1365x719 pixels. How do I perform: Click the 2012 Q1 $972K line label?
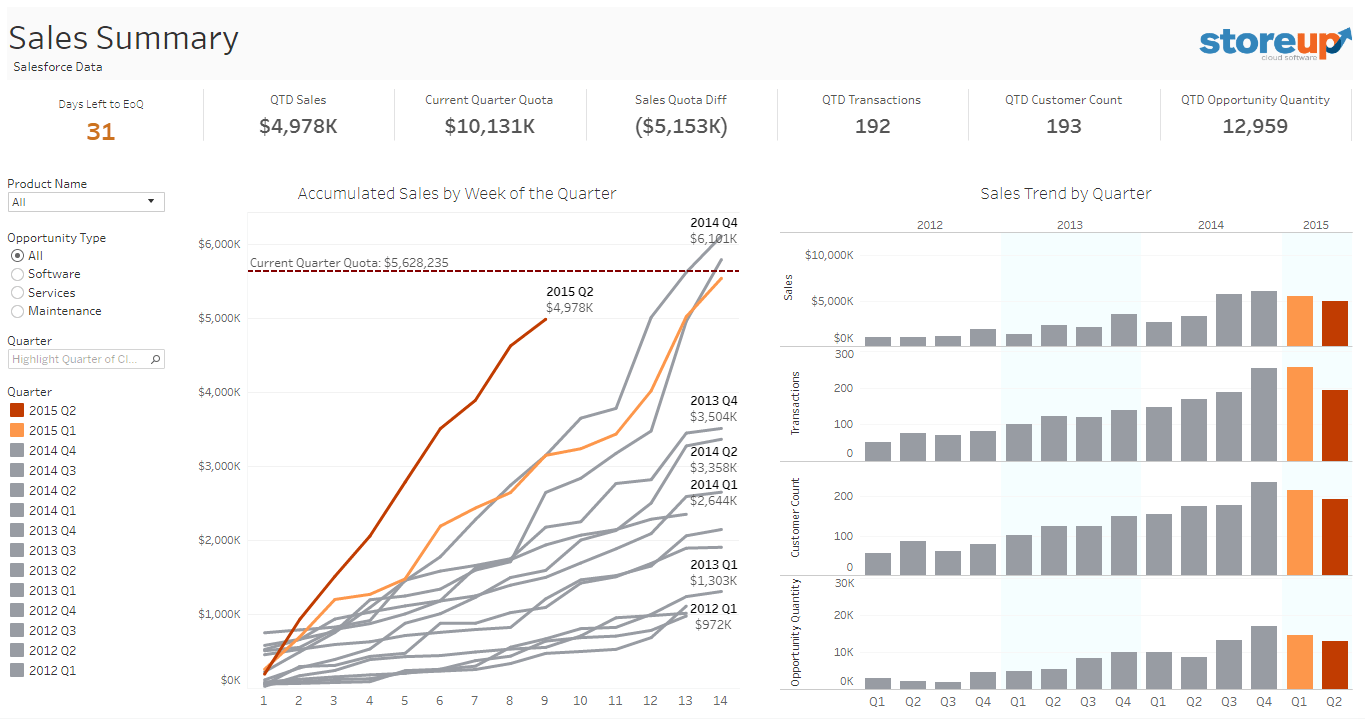(714, 616)
